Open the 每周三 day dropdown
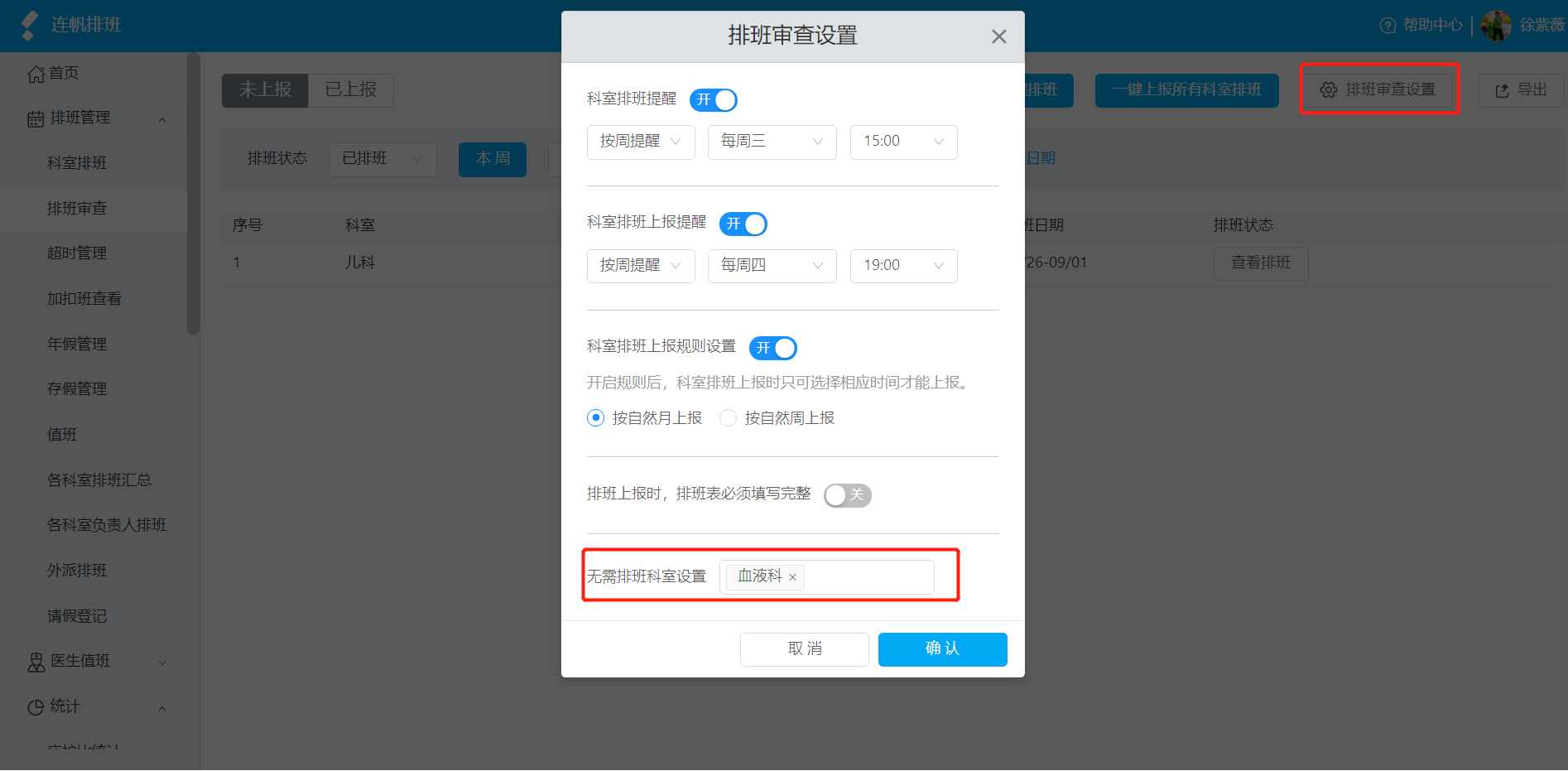The height and width of the screenshot is (771, 1568). click(x=772, y=142)
